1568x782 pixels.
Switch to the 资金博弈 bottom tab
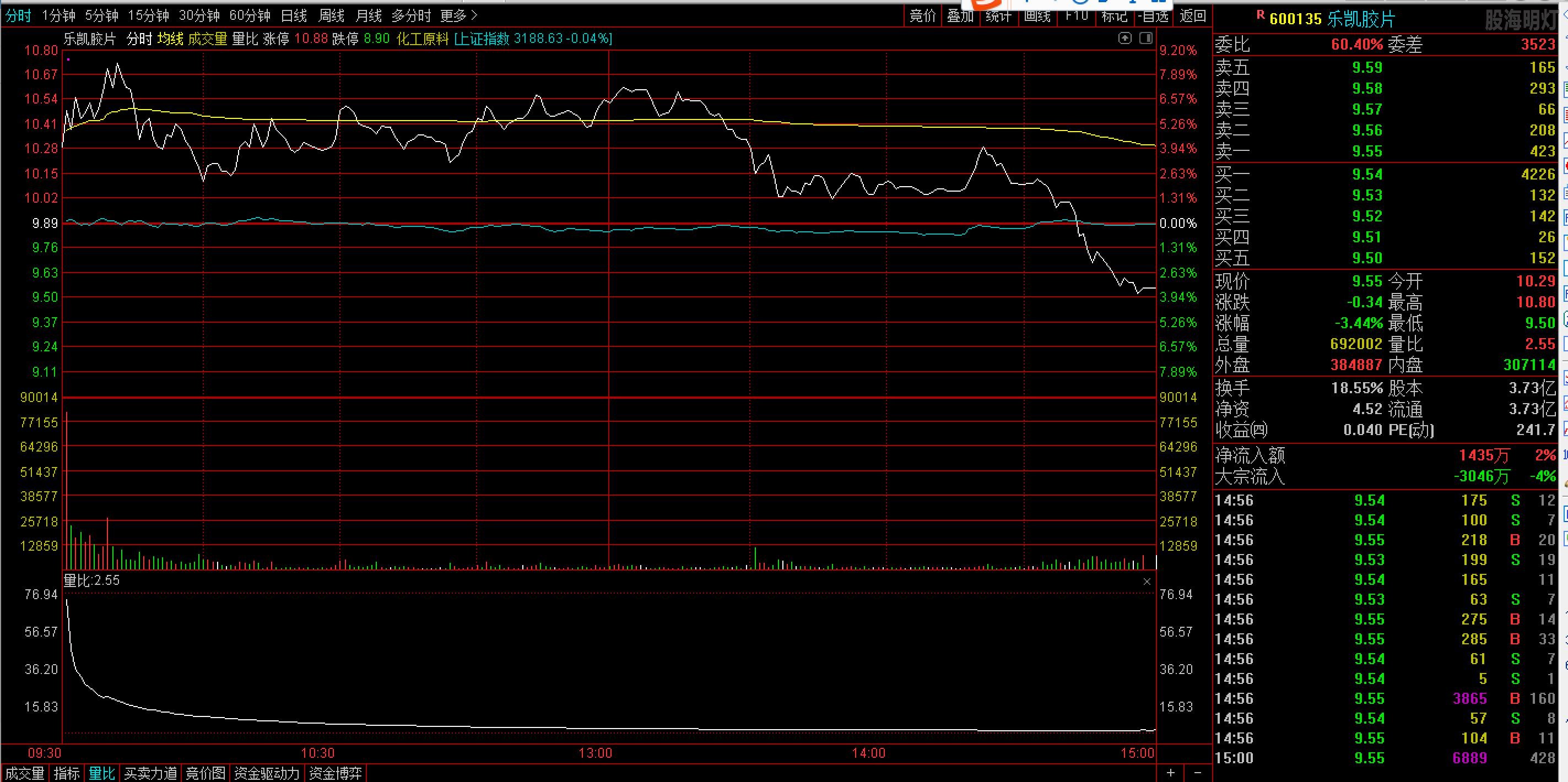pyautogui.click(x=336, y=774)
